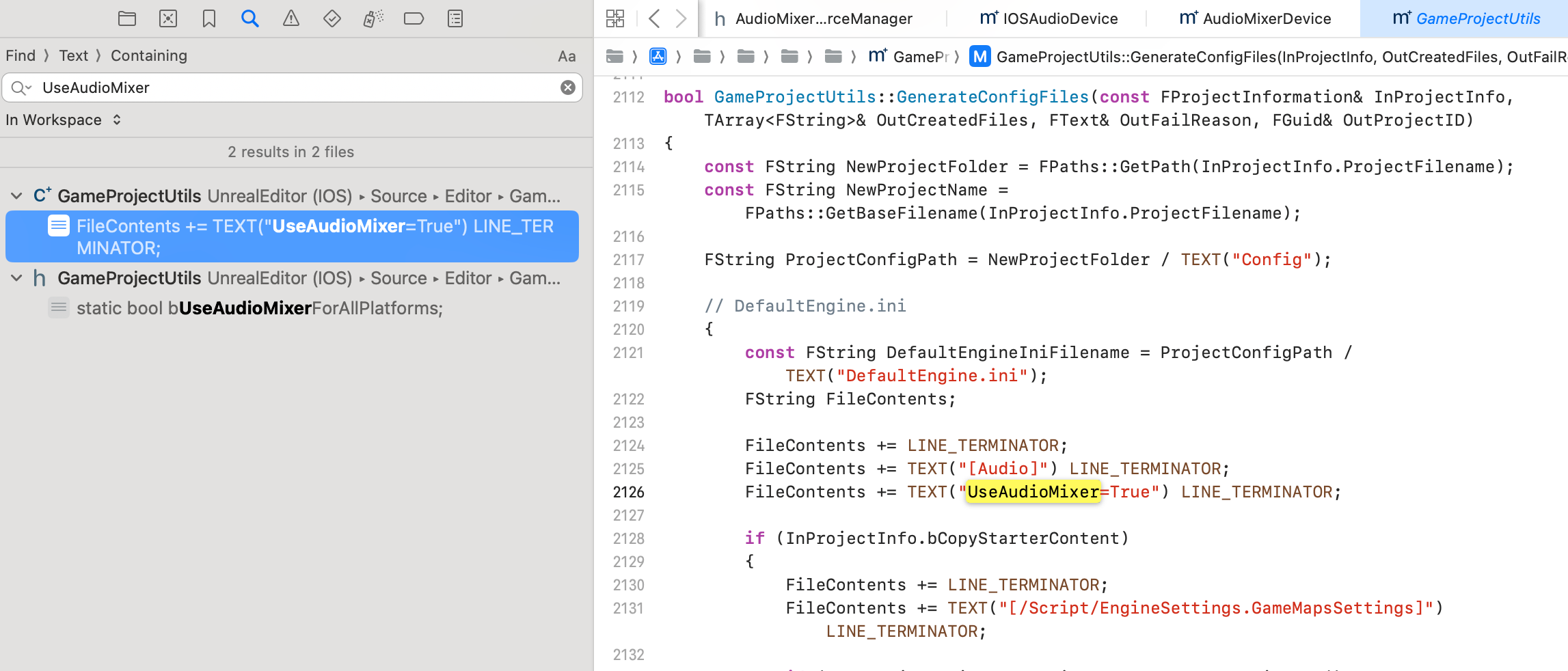The height and width of the screenshot is (671, 1568).
Task: Show the Test navigator diamond icon
Action: (332, 18)
